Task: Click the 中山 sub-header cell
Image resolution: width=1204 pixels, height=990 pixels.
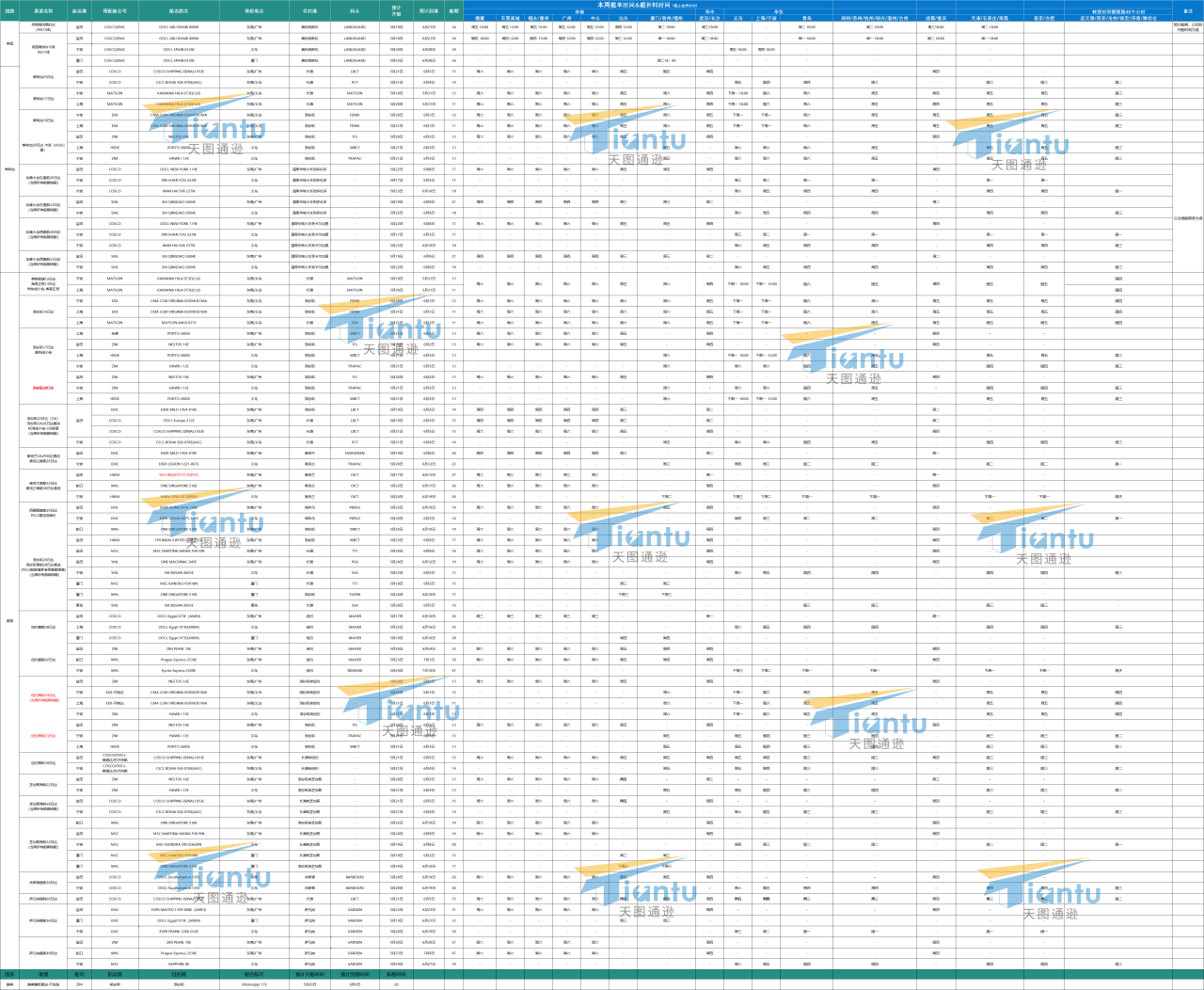Action: (x=595, y=18)
